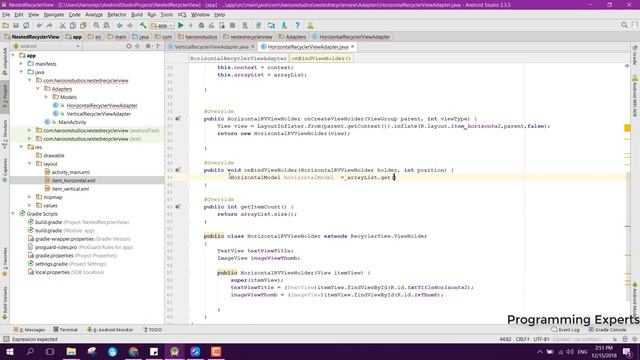Collapse the Gradle Scripts node

click(13, 213)
